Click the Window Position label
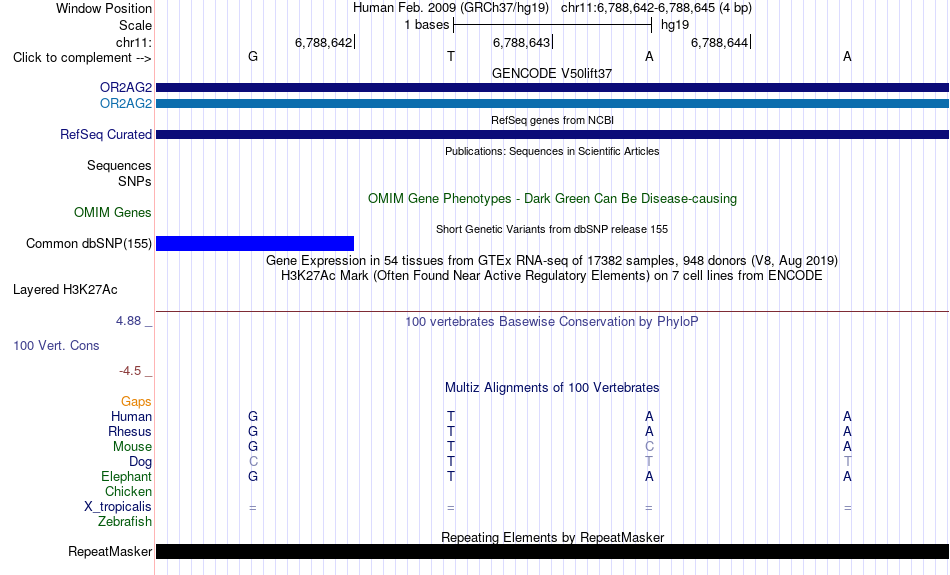Image resolution: width=950 pixels, height=575 pixels. [x=104, y=8]
